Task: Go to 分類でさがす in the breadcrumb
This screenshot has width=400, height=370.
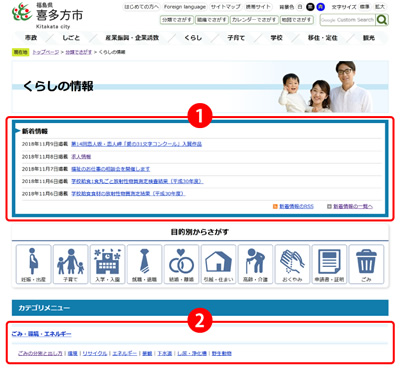Action: [x=79, y=52]
